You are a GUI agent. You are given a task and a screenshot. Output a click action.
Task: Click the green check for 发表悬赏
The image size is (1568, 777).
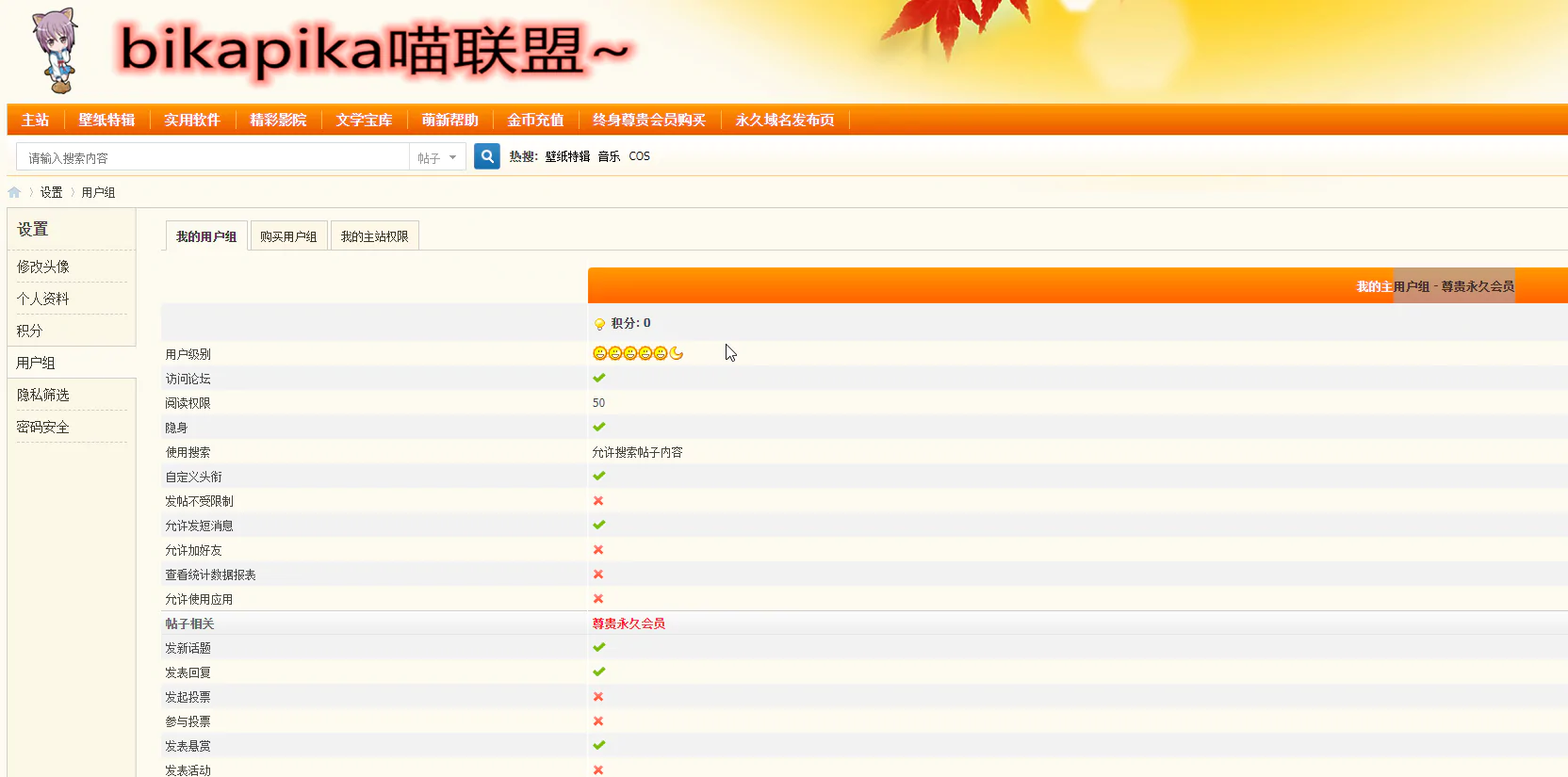599,745
